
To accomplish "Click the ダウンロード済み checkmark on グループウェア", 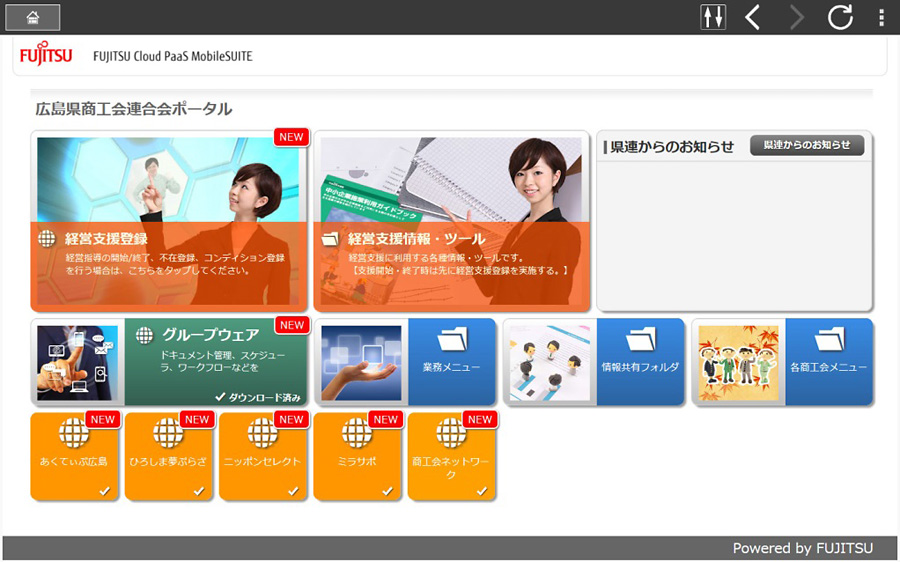I will [220, 397].
